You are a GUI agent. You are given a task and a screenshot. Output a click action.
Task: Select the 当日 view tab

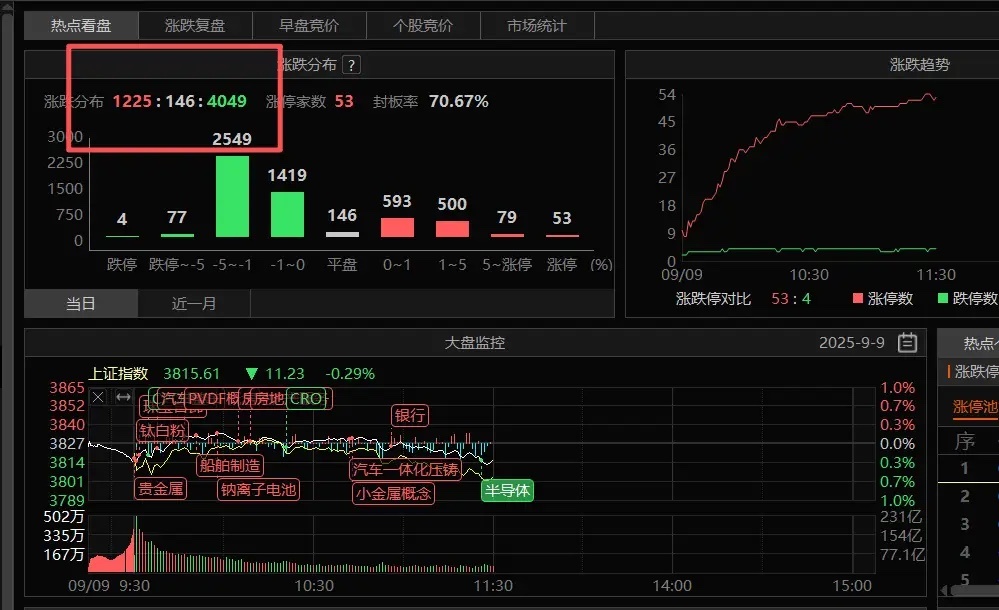coord(81,303)
